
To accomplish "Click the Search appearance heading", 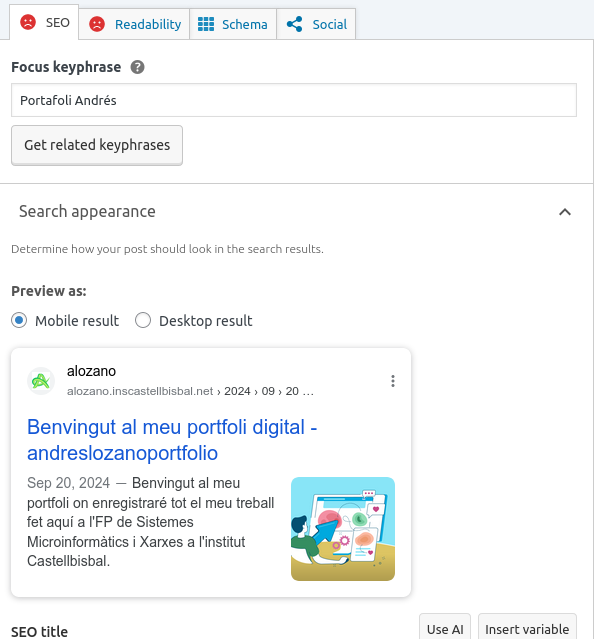I will pos(87,212).
